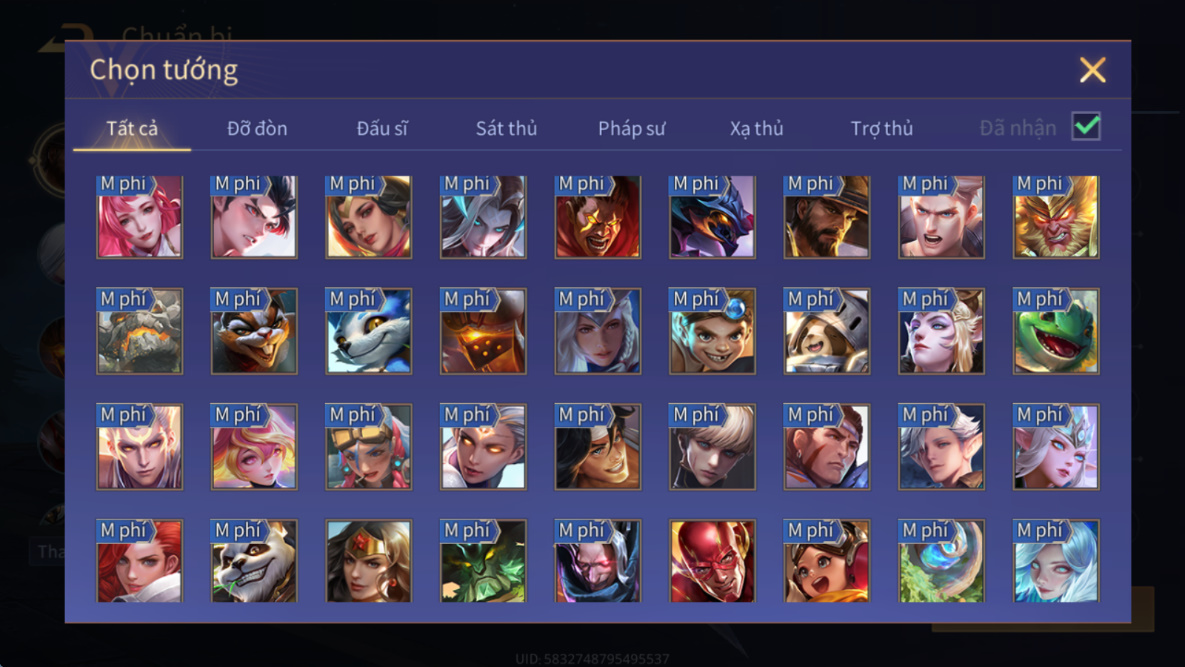Open the Trợ thủ tab
1185x667 pixels.
(882, 128)
